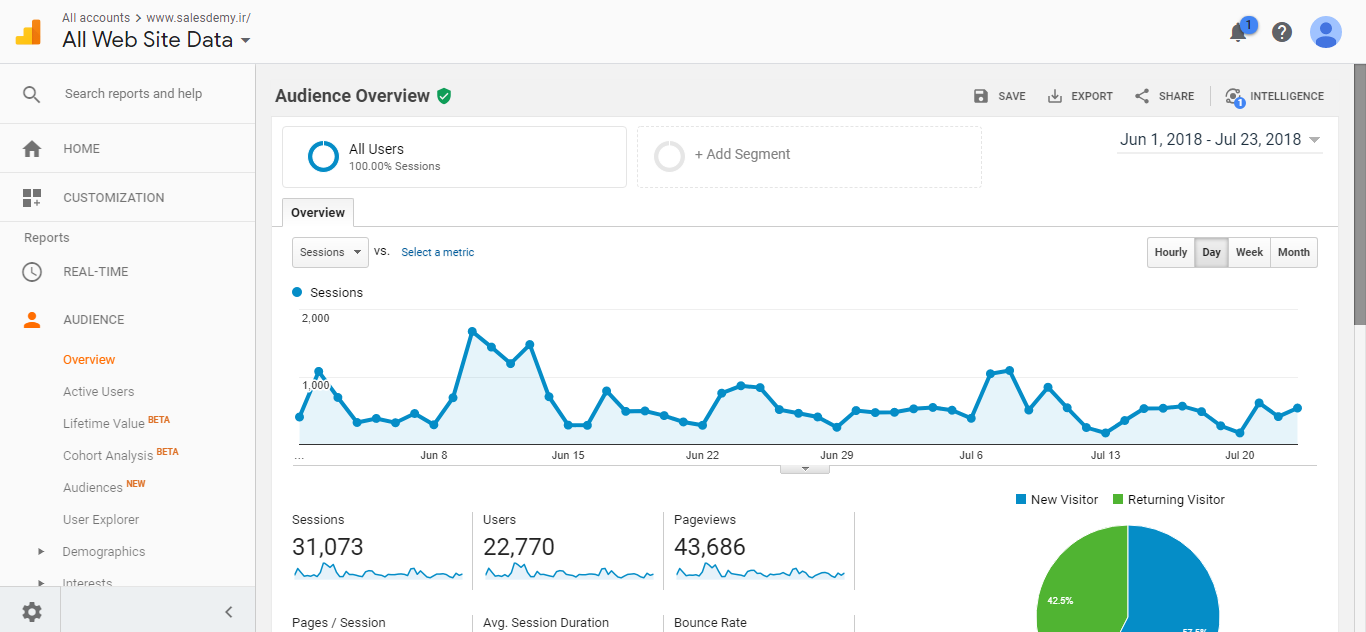Click the Select a metric link

437,252
